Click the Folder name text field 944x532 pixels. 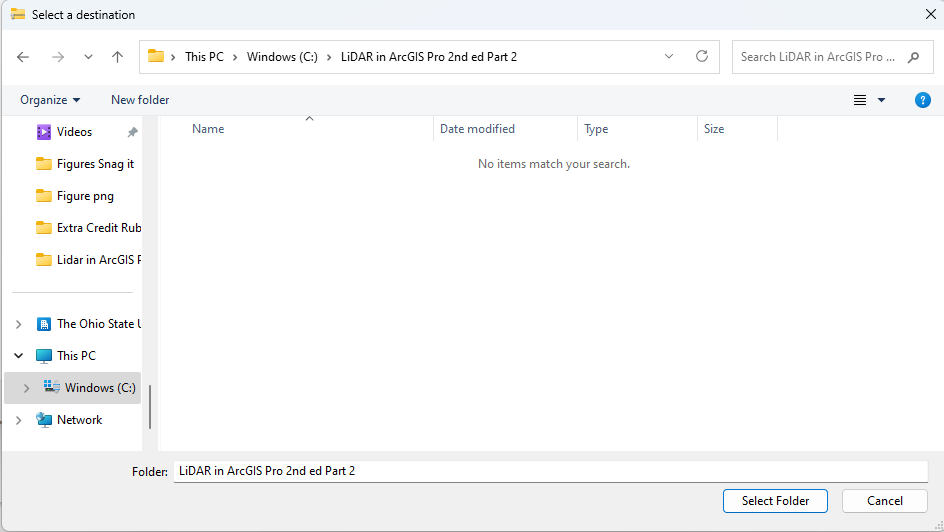click(551, 471)
